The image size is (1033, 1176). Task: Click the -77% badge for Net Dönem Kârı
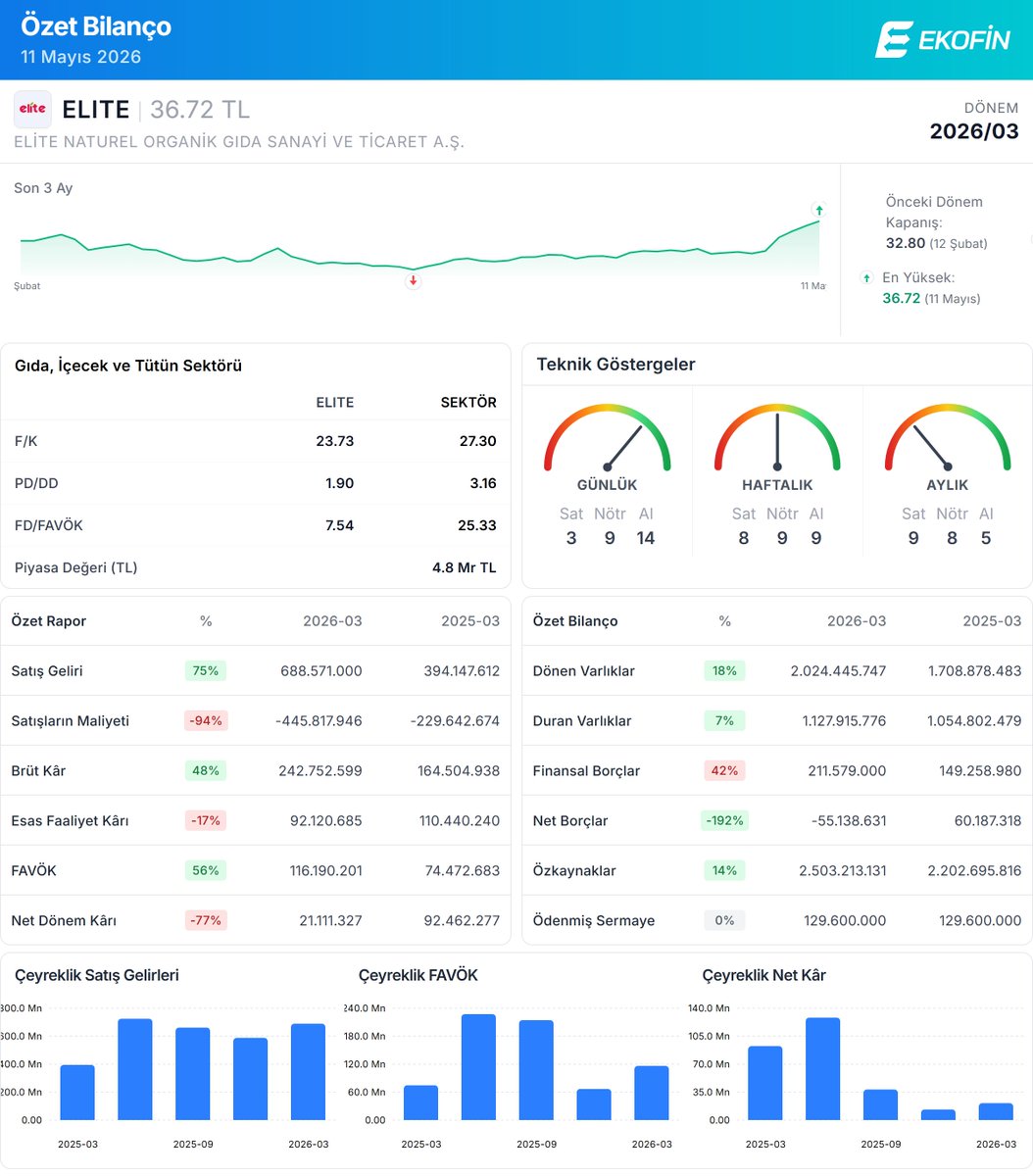[x=206, y=920]
